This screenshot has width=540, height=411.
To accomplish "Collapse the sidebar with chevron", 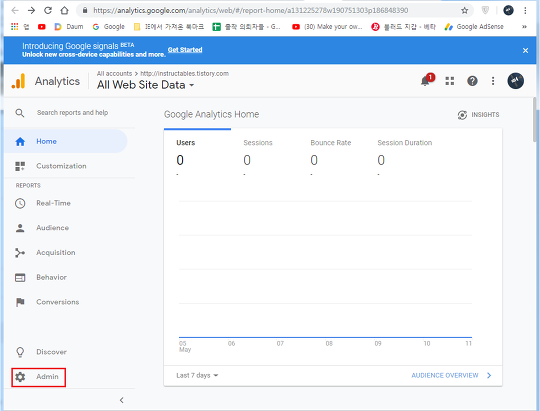I will 122,400.
